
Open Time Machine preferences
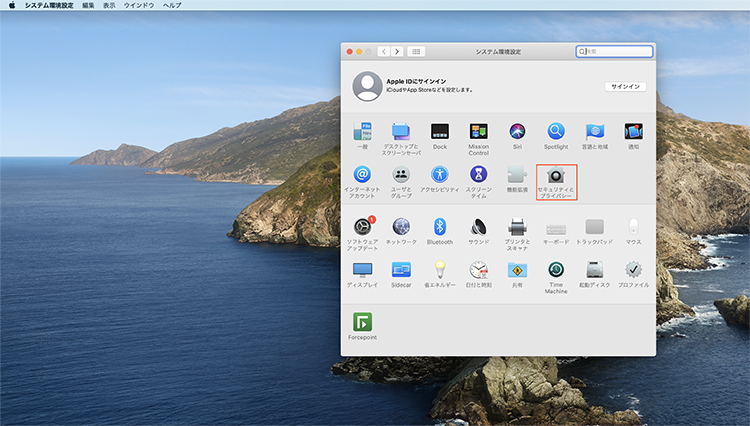click(556, 270)
